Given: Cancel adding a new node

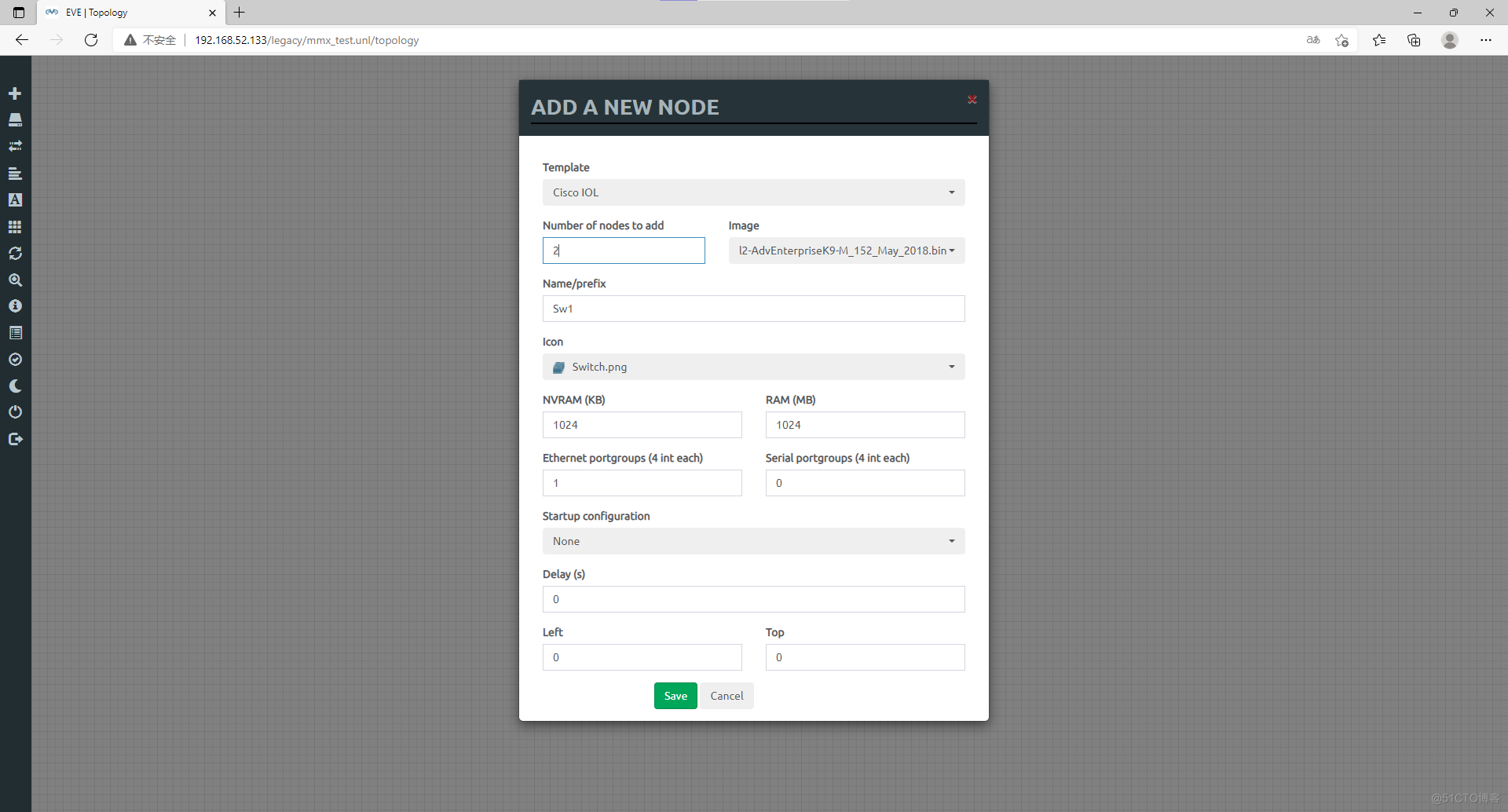Looking at the screenshot, I should pyautogui.click(x=727, y=696).
